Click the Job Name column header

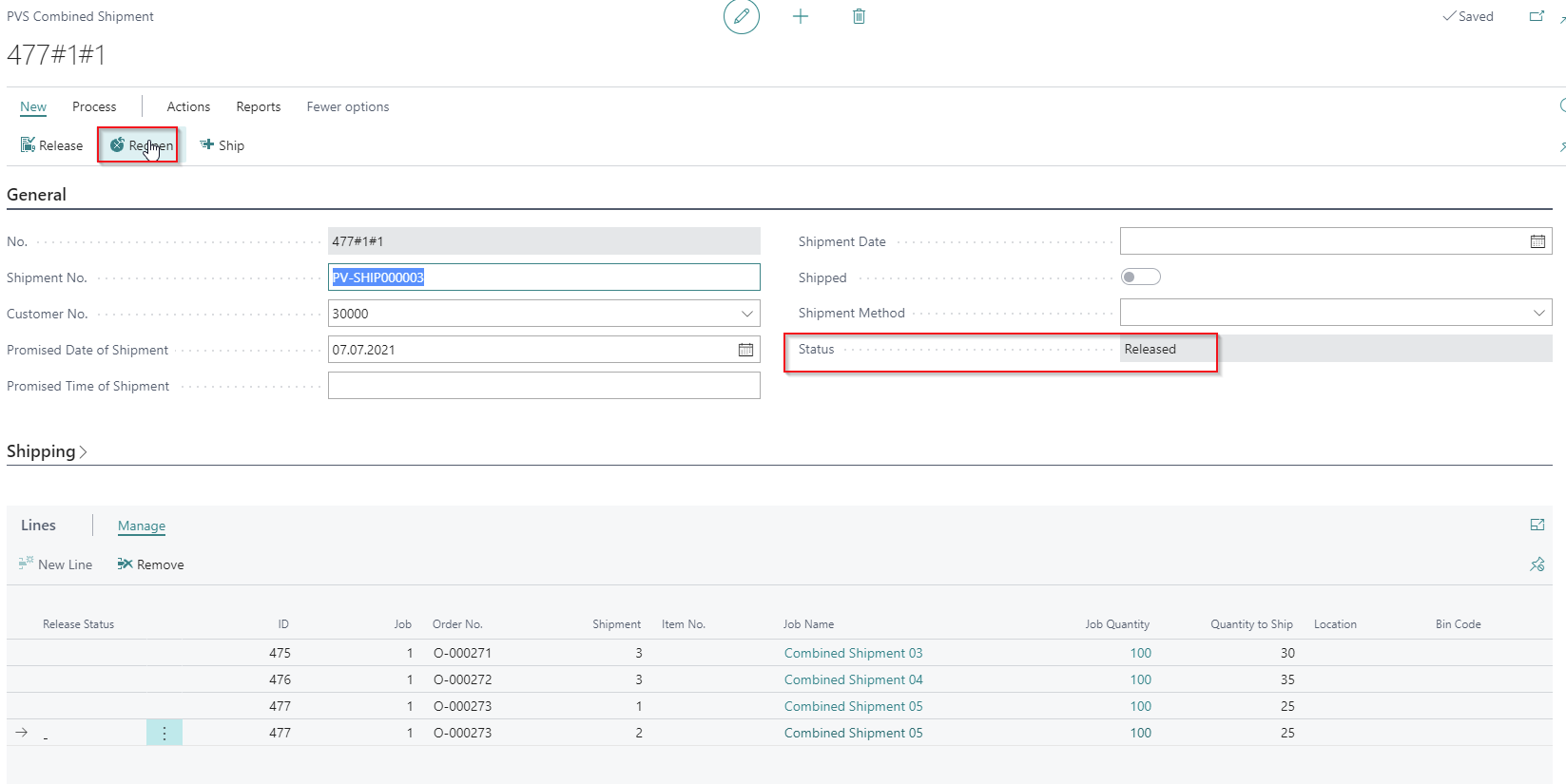coord(808,624)
